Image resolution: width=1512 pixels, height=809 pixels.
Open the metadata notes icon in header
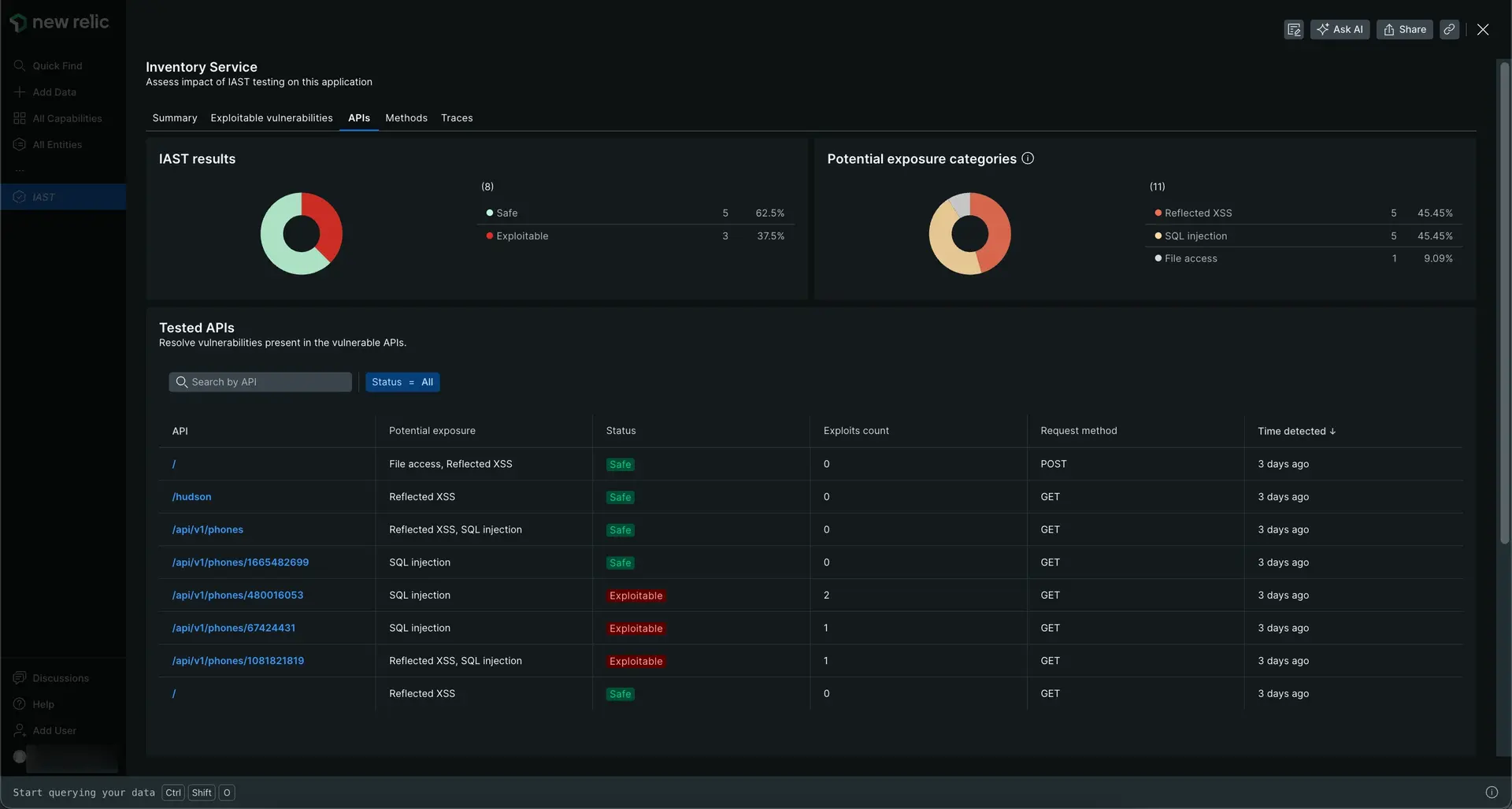click(1293, 29)
